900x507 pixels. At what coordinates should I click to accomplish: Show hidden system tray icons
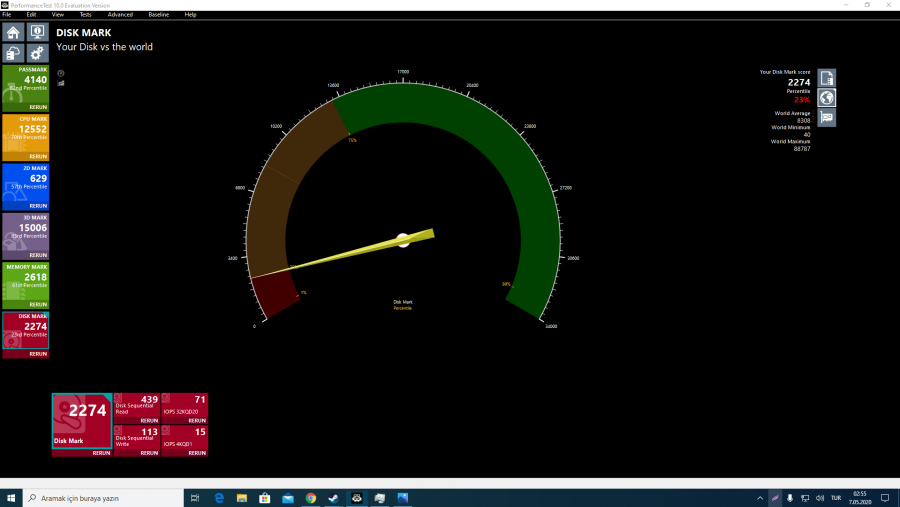click(x=760, y=498)
